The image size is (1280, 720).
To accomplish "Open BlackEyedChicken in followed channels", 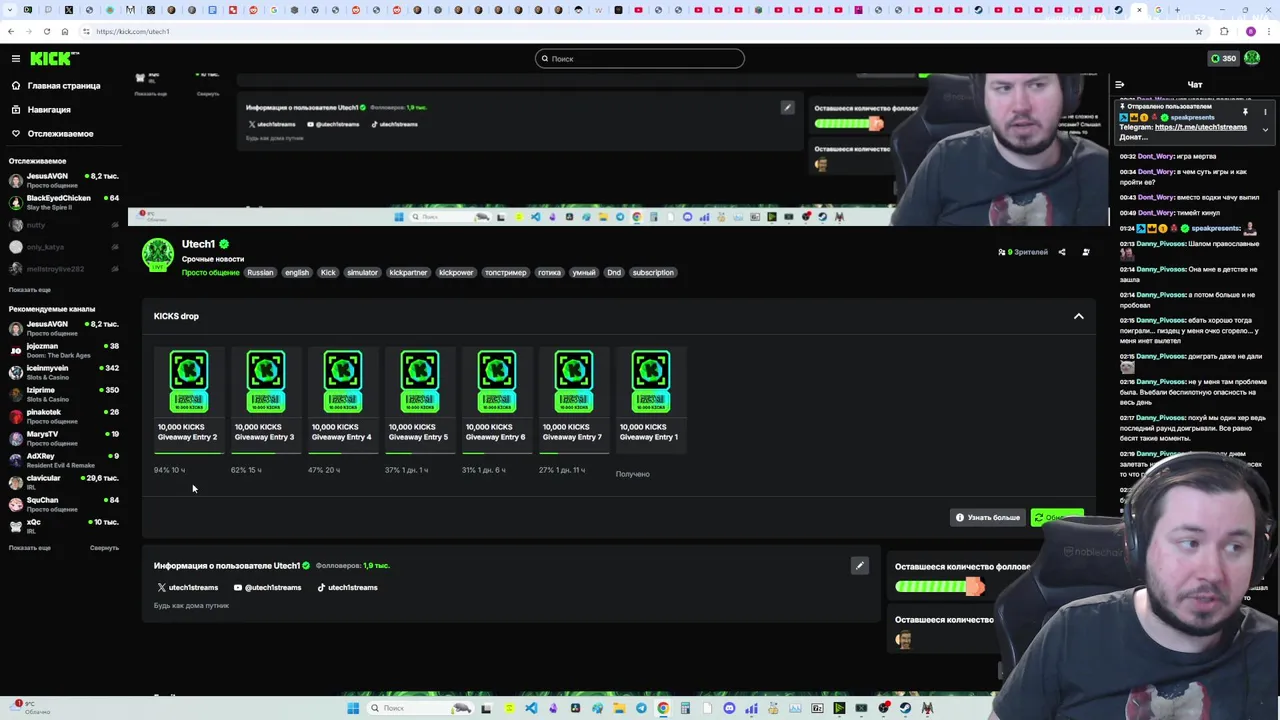I will (x=64, y=202).
